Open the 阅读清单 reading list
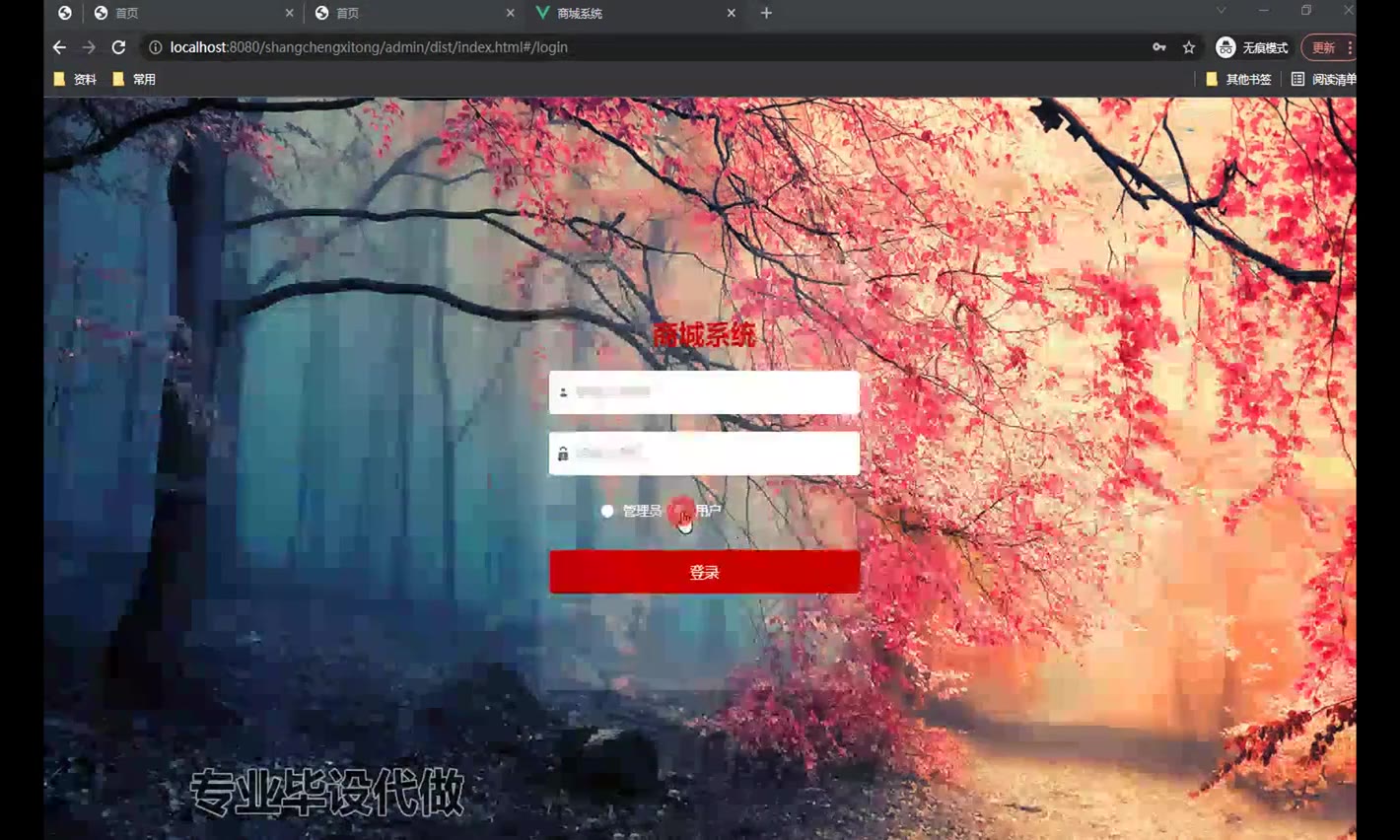Viewport: 1400px width, 840px height. tap(1323, 79)
